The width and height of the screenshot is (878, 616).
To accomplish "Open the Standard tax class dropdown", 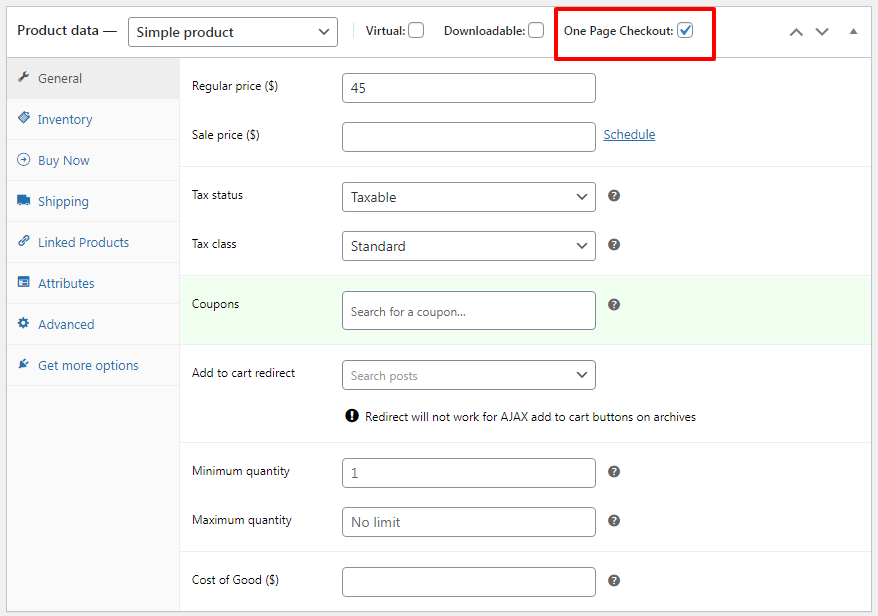I will (469, 246).
